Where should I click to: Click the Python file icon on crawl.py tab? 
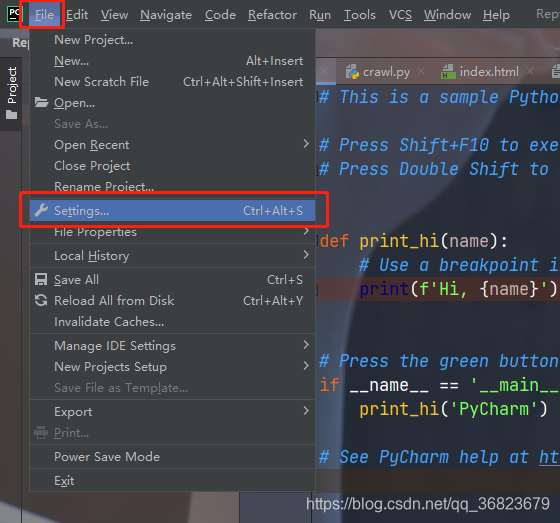352,71
